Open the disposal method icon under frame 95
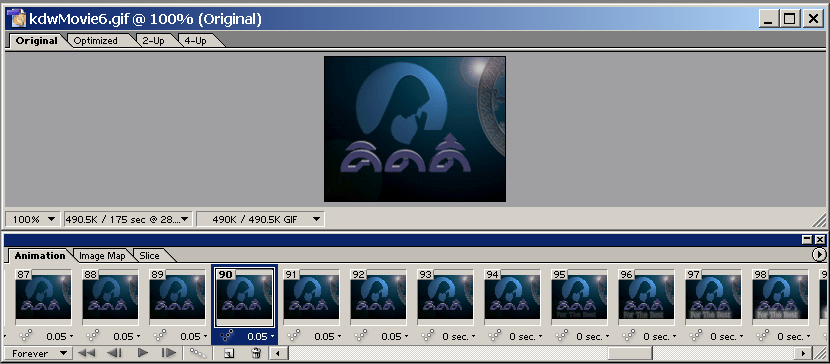The image size is (830, 364). tap(563, 336)
